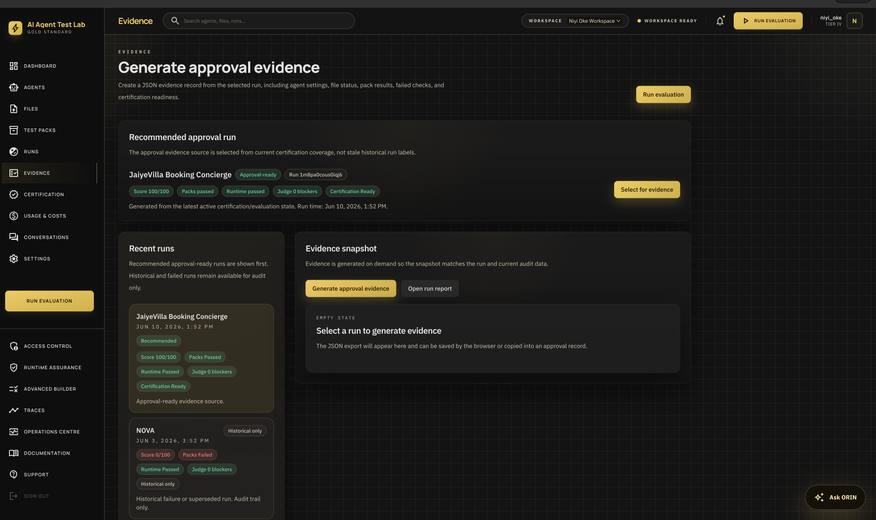Click the Certification checkmark icon
The width and height of the screenshot is (876, 520).
13,194
